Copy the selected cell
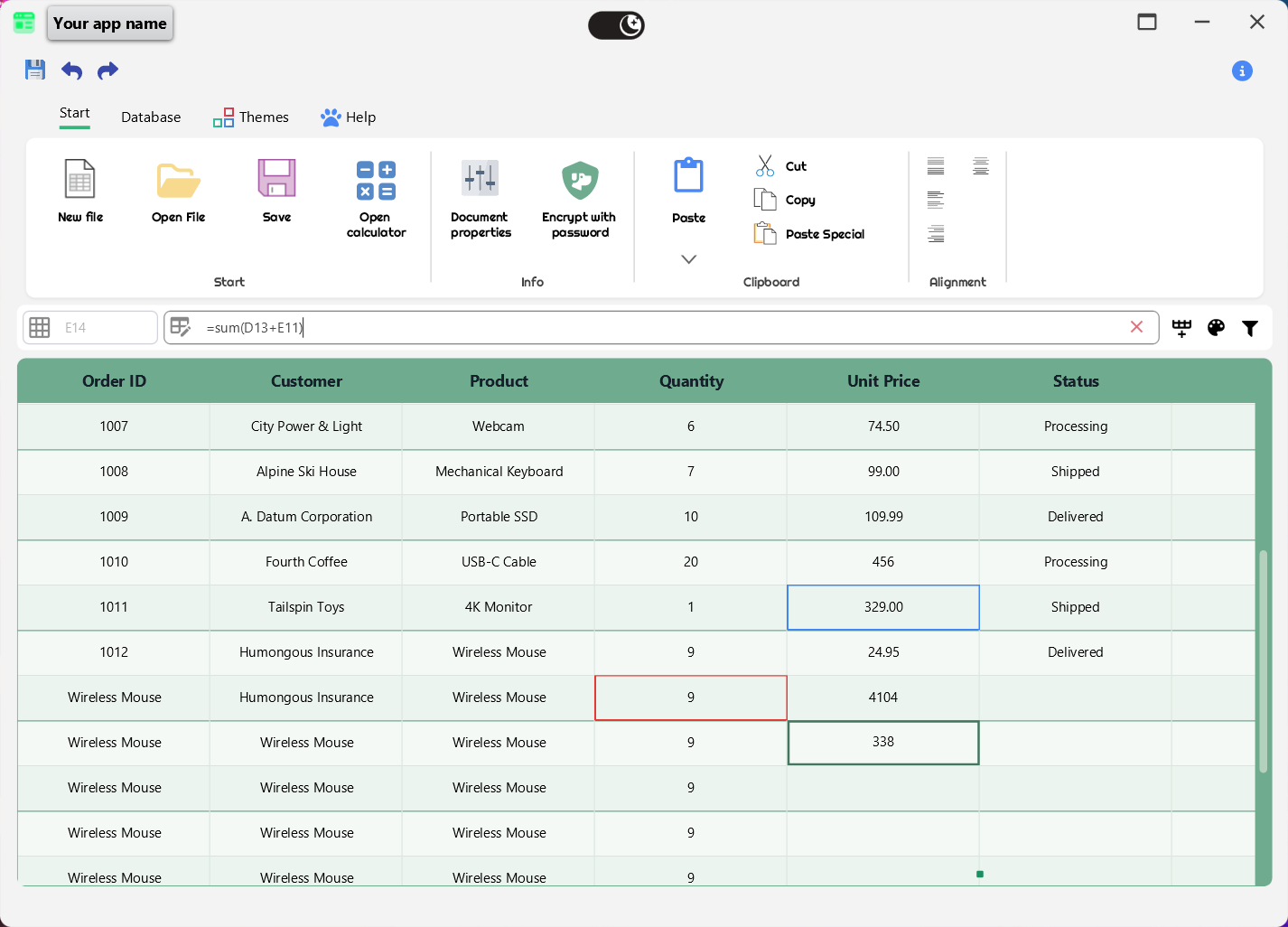 click(784, 200)
